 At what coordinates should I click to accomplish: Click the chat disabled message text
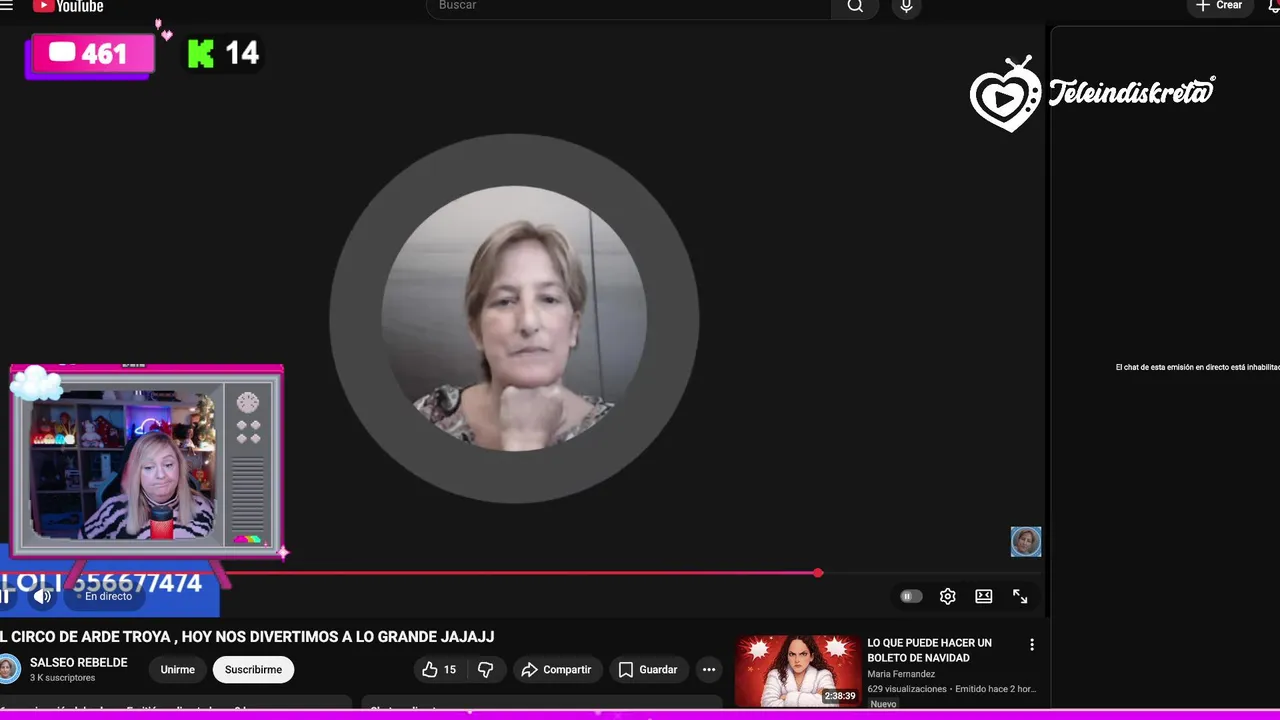1198,367
